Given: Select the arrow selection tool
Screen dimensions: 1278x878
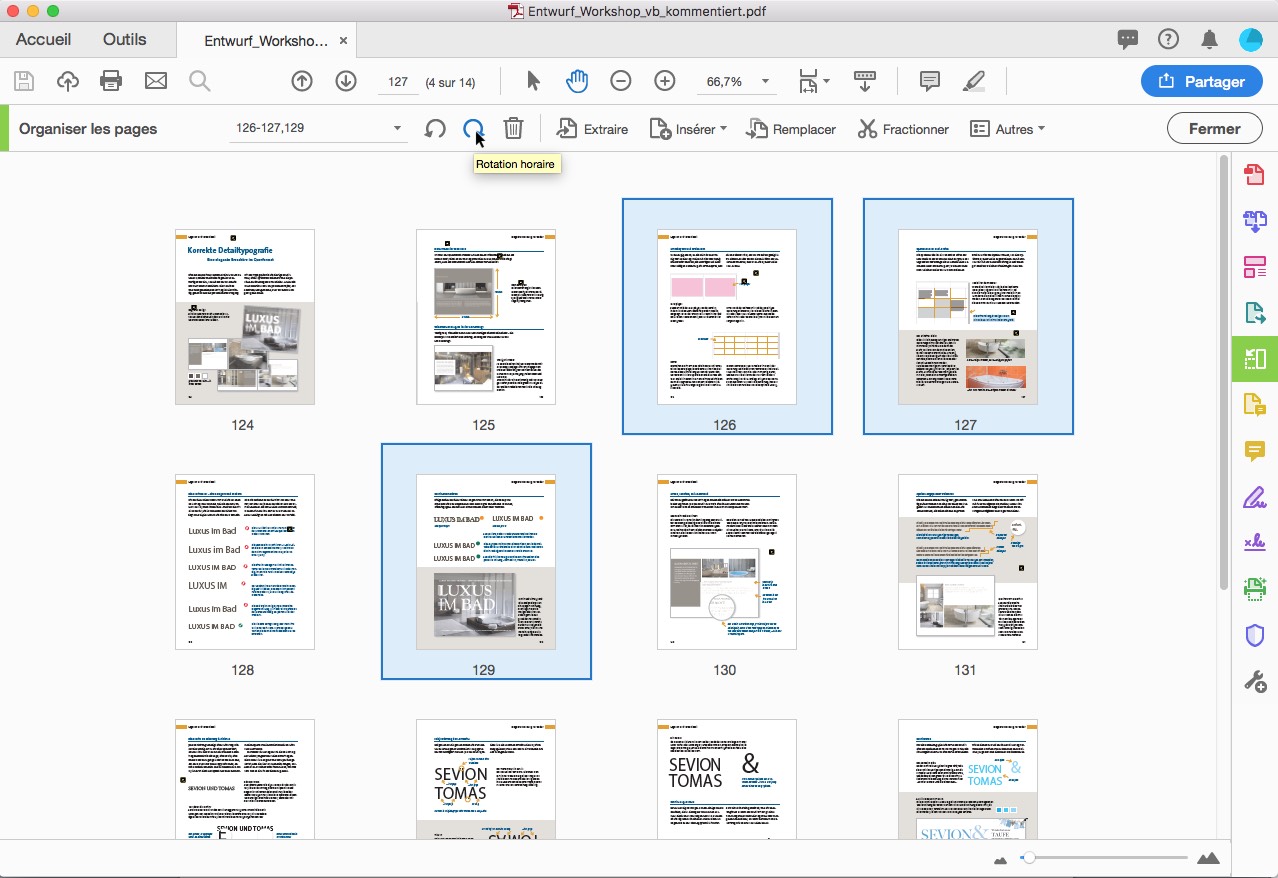Looking at the screenshot, I should pyautogui.click(x=533, y=82).
